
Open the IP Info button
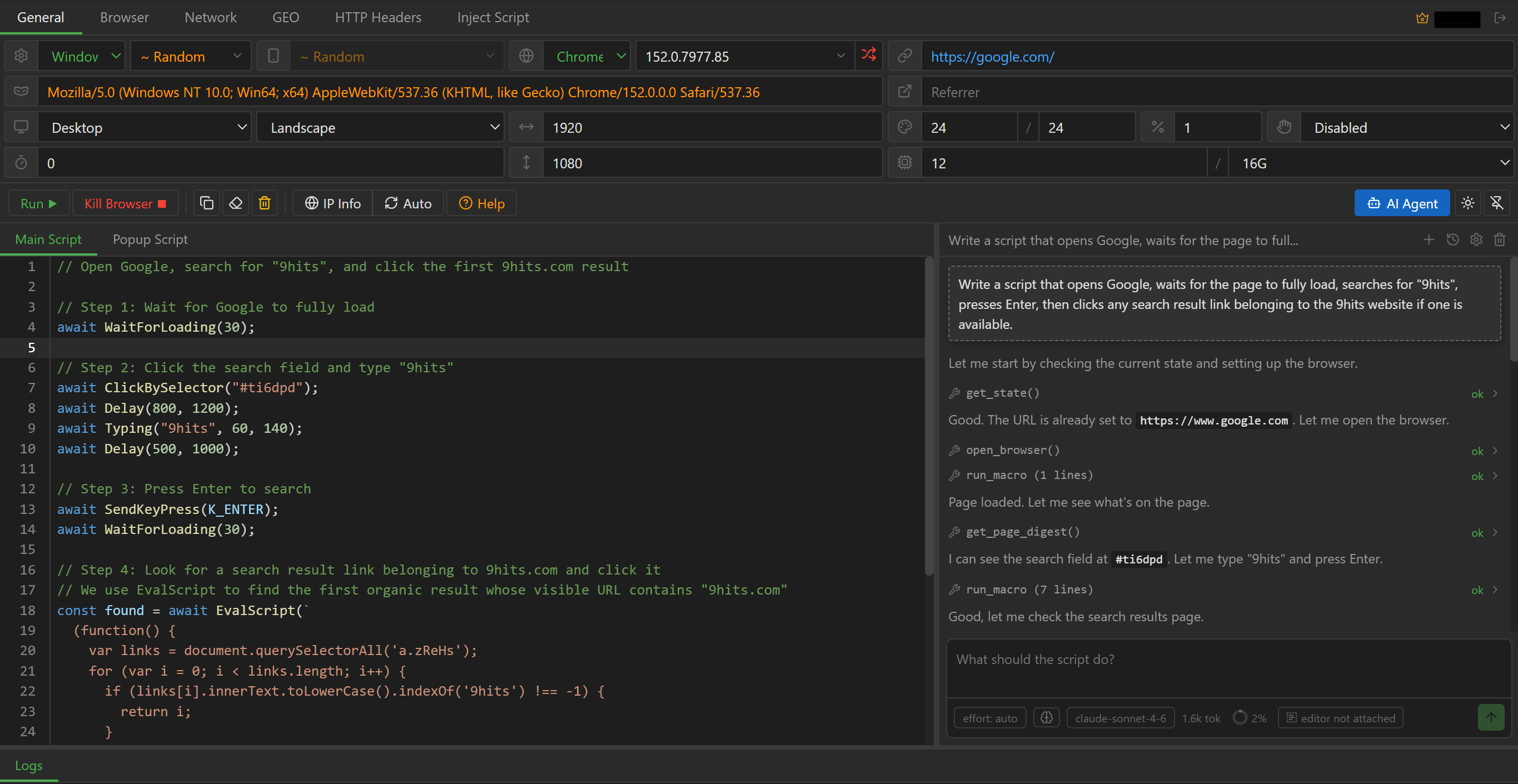point(333,203)
